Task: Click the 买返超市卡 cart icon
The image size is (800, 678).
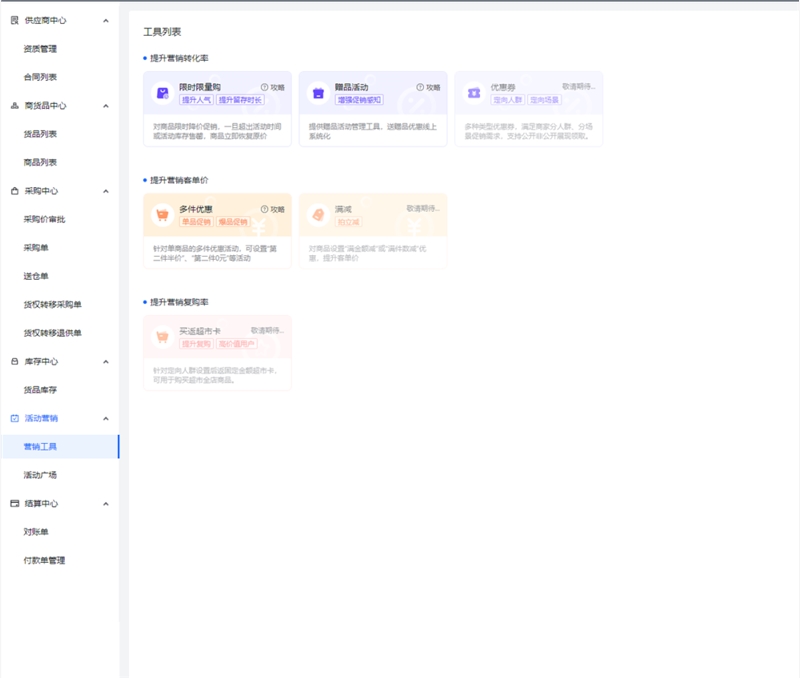Action: tap(162, 337)
